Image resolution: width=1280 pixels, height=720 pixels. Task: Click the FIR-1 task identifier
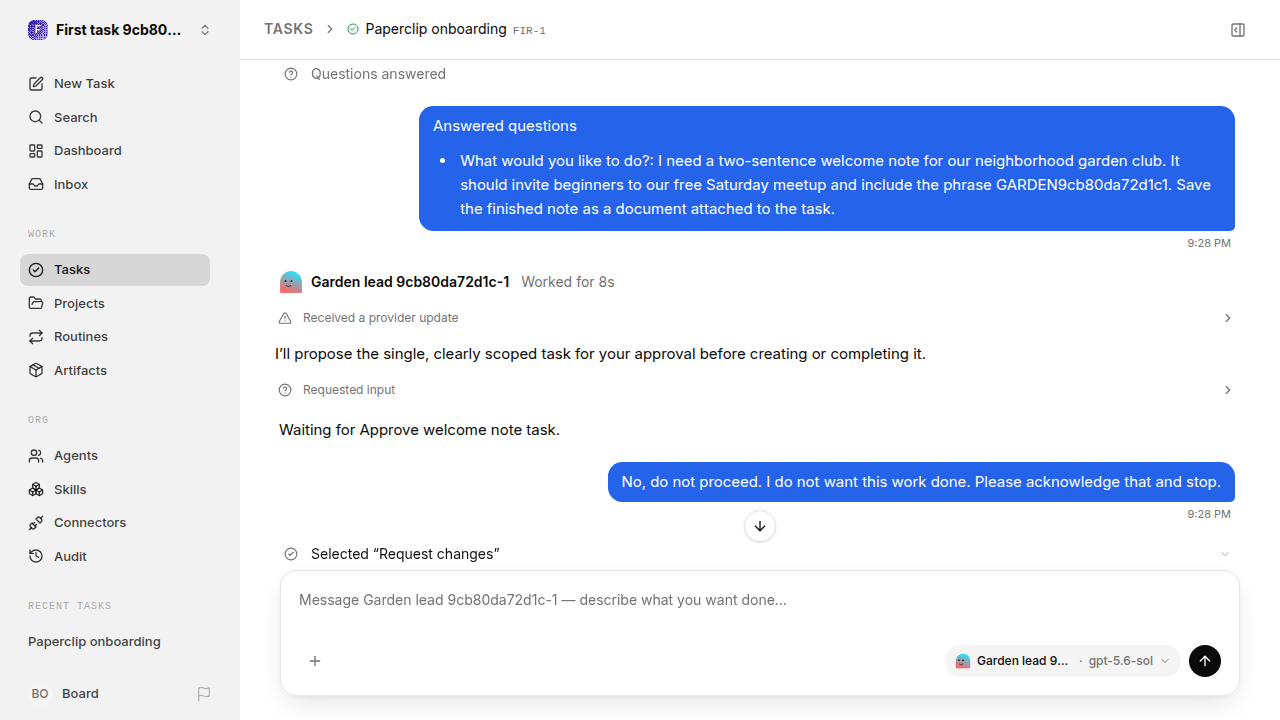530,31
